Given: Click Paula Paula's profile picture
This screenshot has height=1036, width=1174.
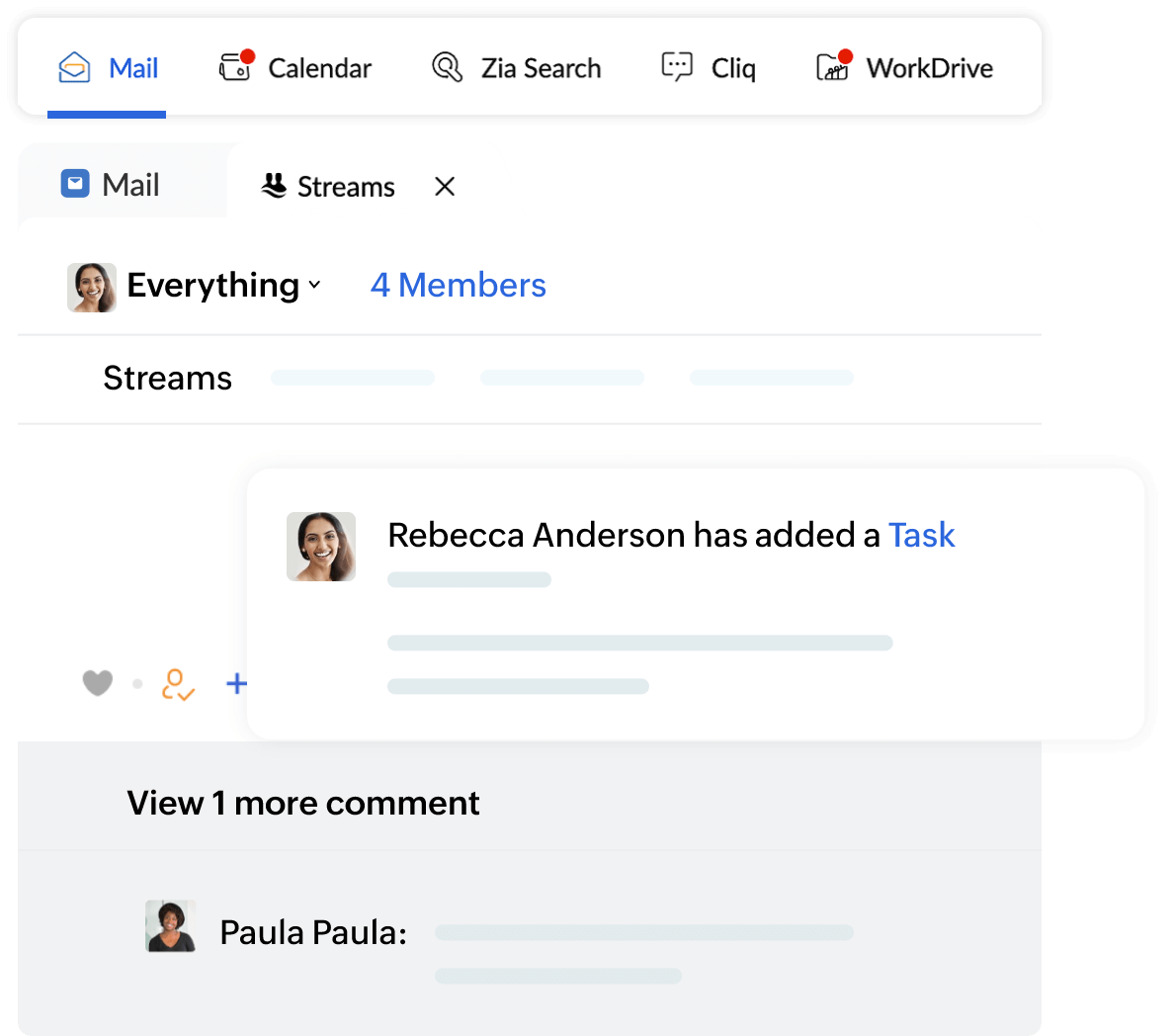Looking at the screenshot, I should click(x=171, y=926).
